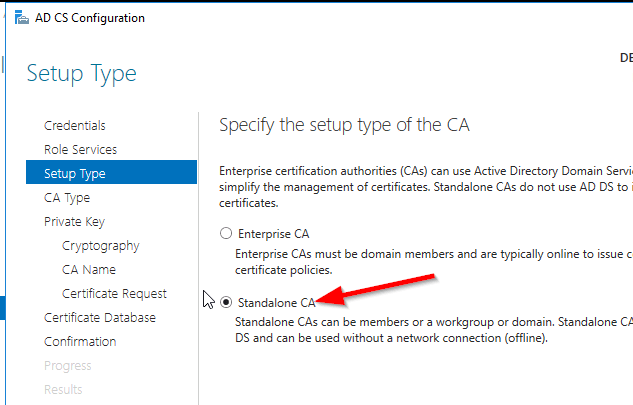Viewport: 633px width, 405px height.
Task: Open the Role Services step
Action: pos(80,150)
